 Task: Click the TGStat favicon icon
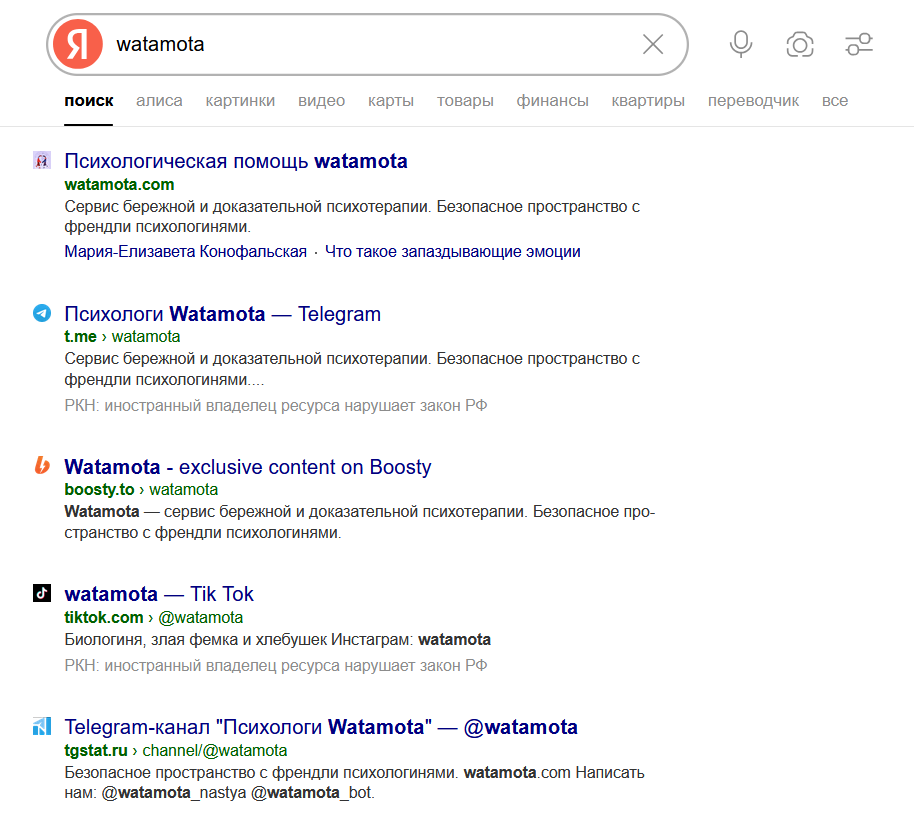42,726
